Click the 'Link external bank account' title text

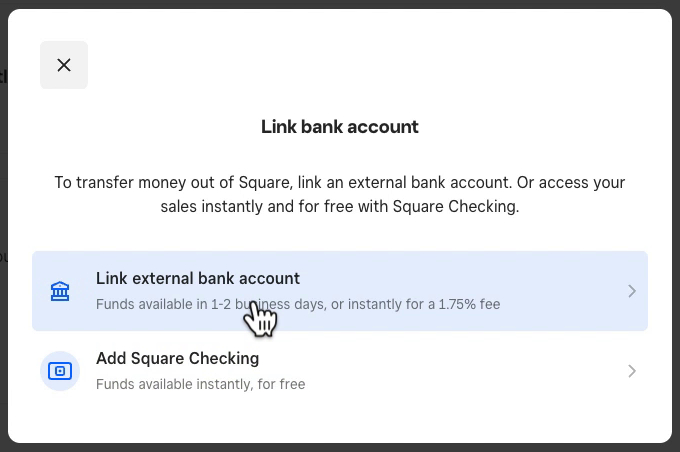[198, 278]
